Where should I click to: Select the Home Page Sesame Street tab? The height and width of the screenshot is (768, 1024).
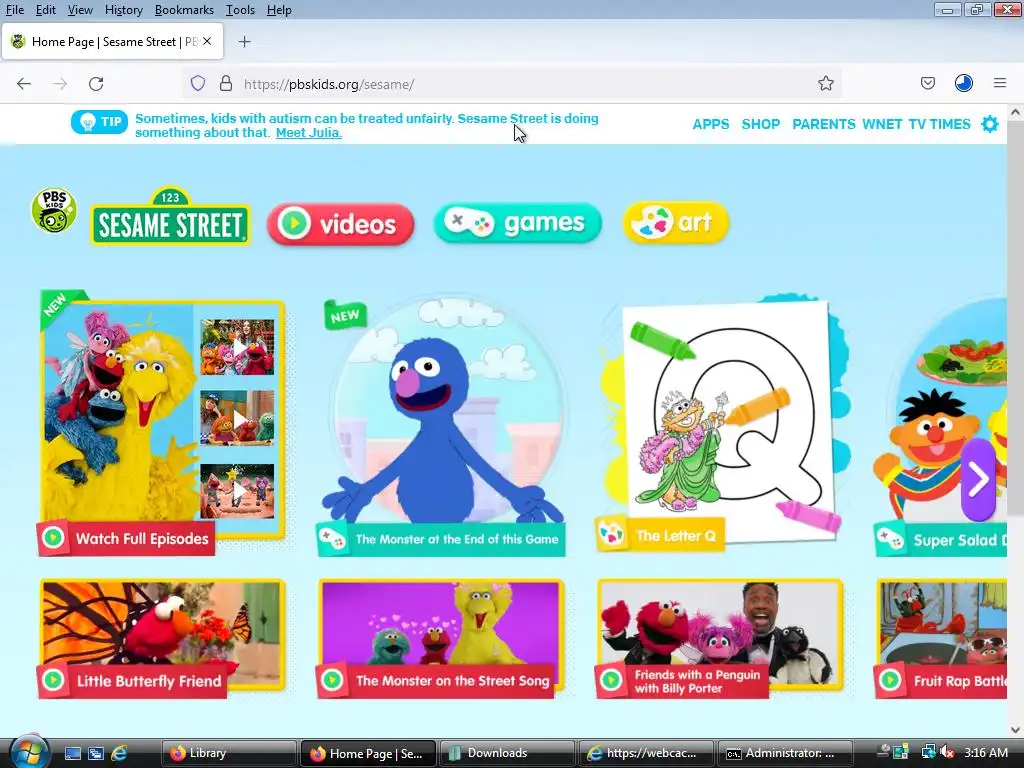pos(111,42)
